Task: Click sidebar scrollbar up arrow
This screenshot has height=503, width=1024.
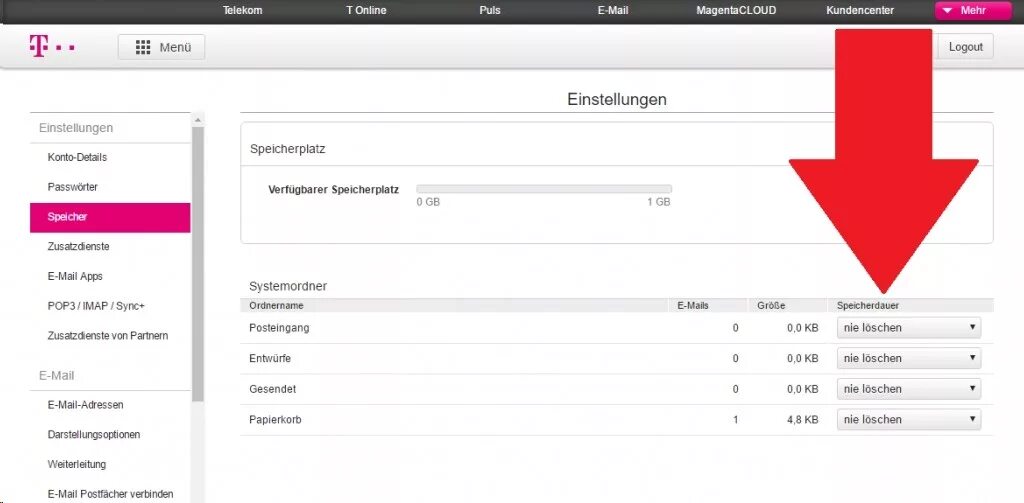Action: pos(198,120)
